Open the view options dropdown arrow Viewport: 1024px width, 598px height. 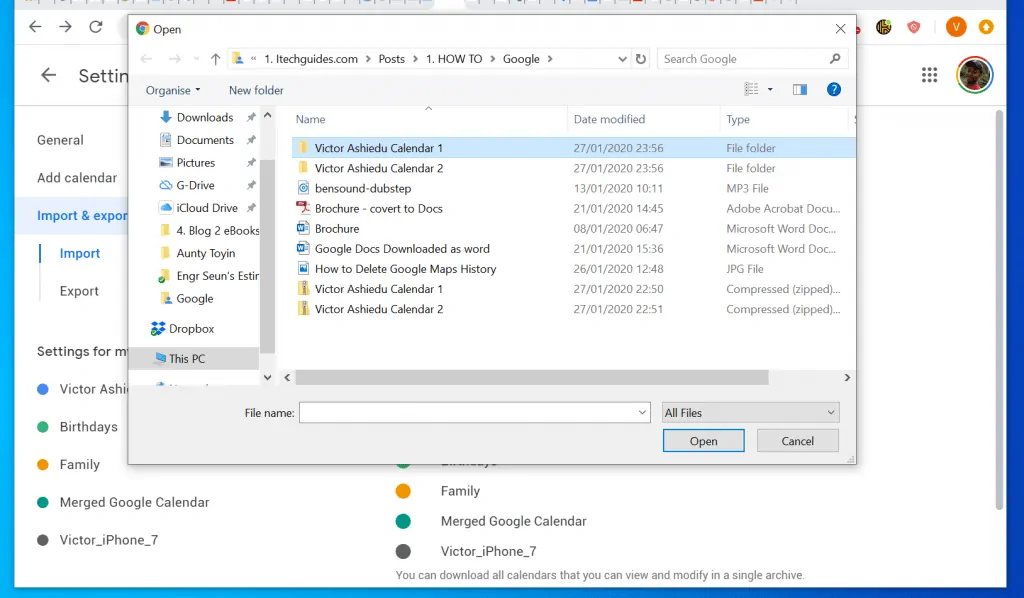tap(770, 89)
